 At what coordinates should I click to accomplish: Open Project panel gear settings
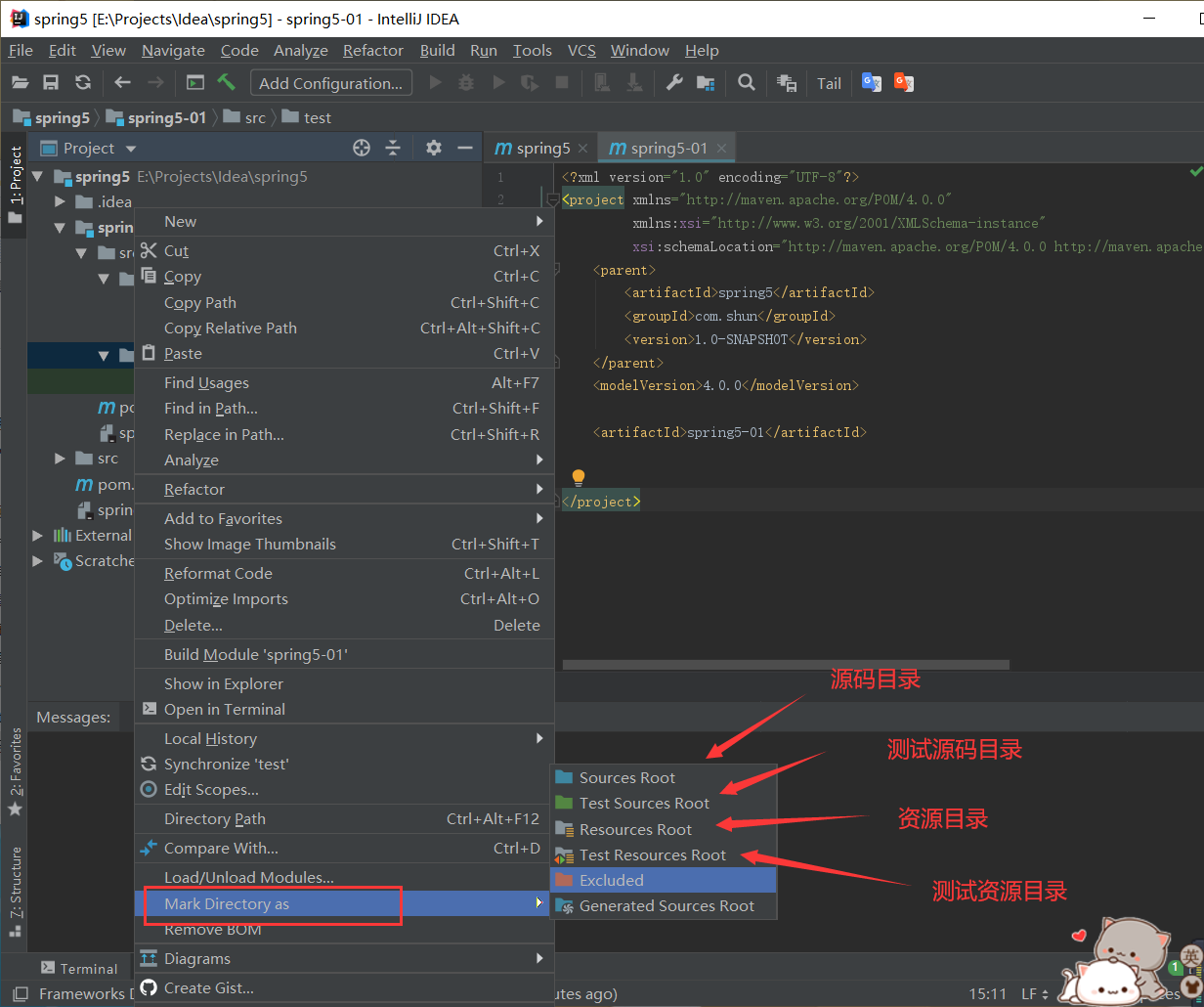click(434, 148)
